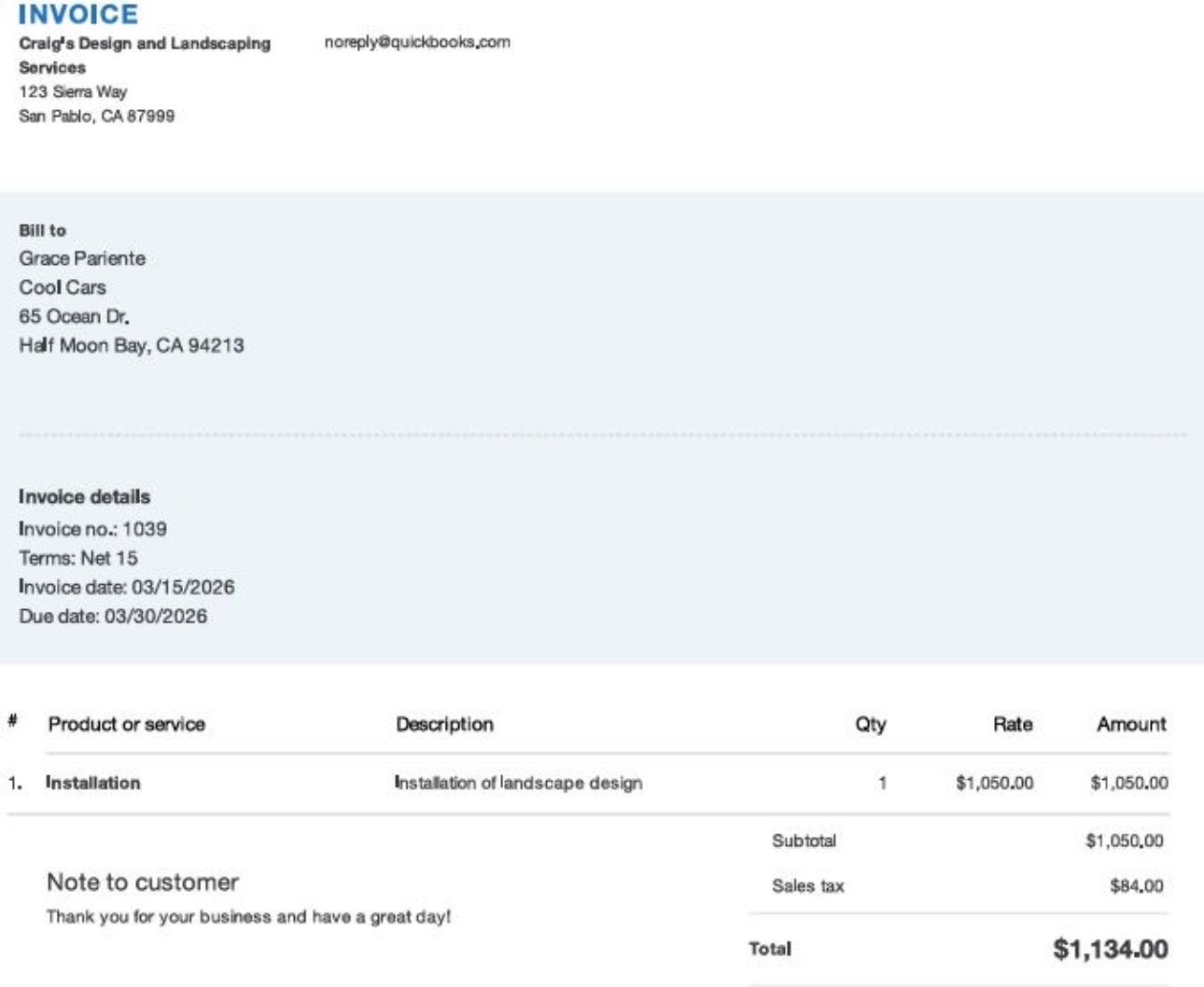Select customer name Grace Pariente
1204x987 pixels.
click(82, 258)
